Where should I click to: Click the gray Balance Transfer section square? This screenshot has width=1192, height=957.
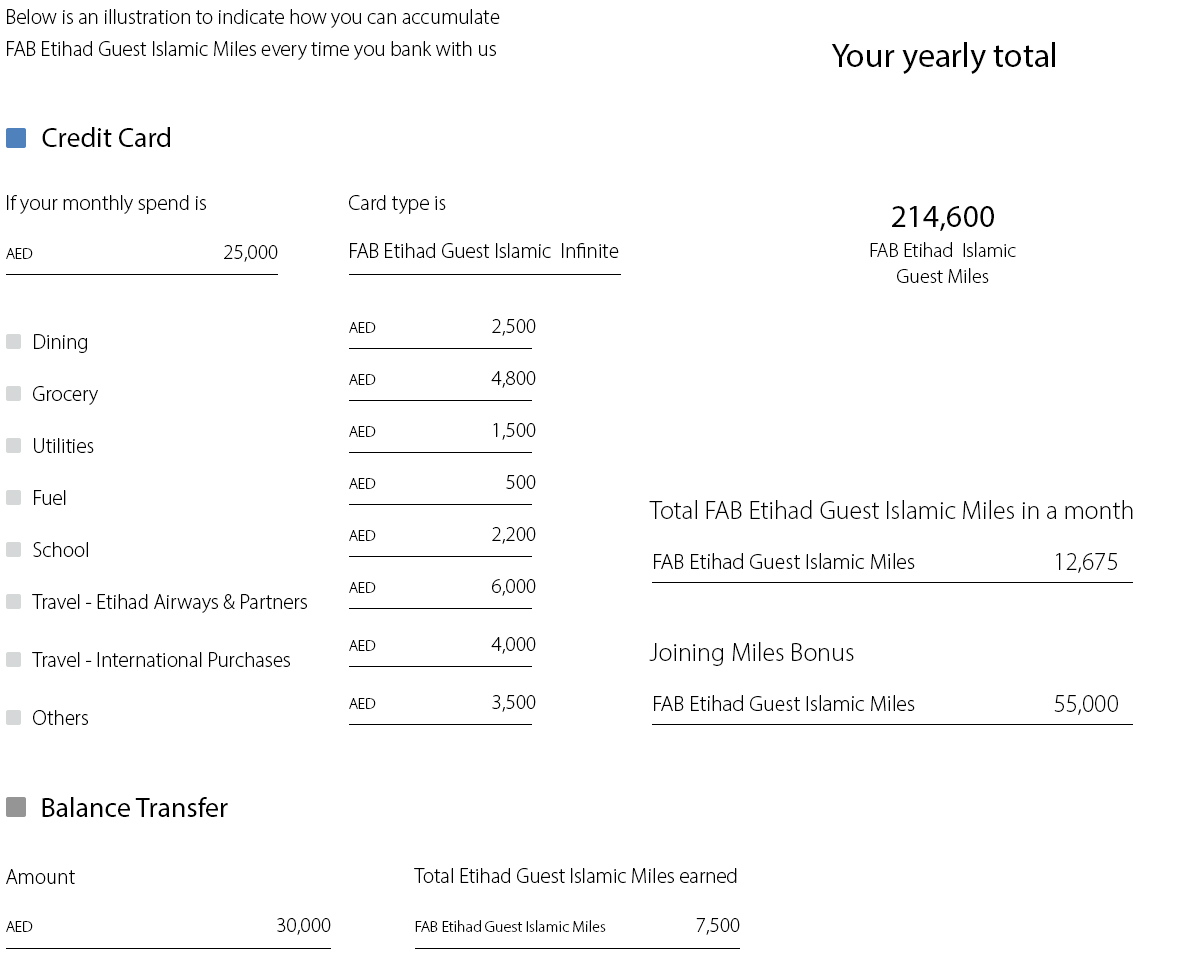pyautogui.click(x=16, y=807)
